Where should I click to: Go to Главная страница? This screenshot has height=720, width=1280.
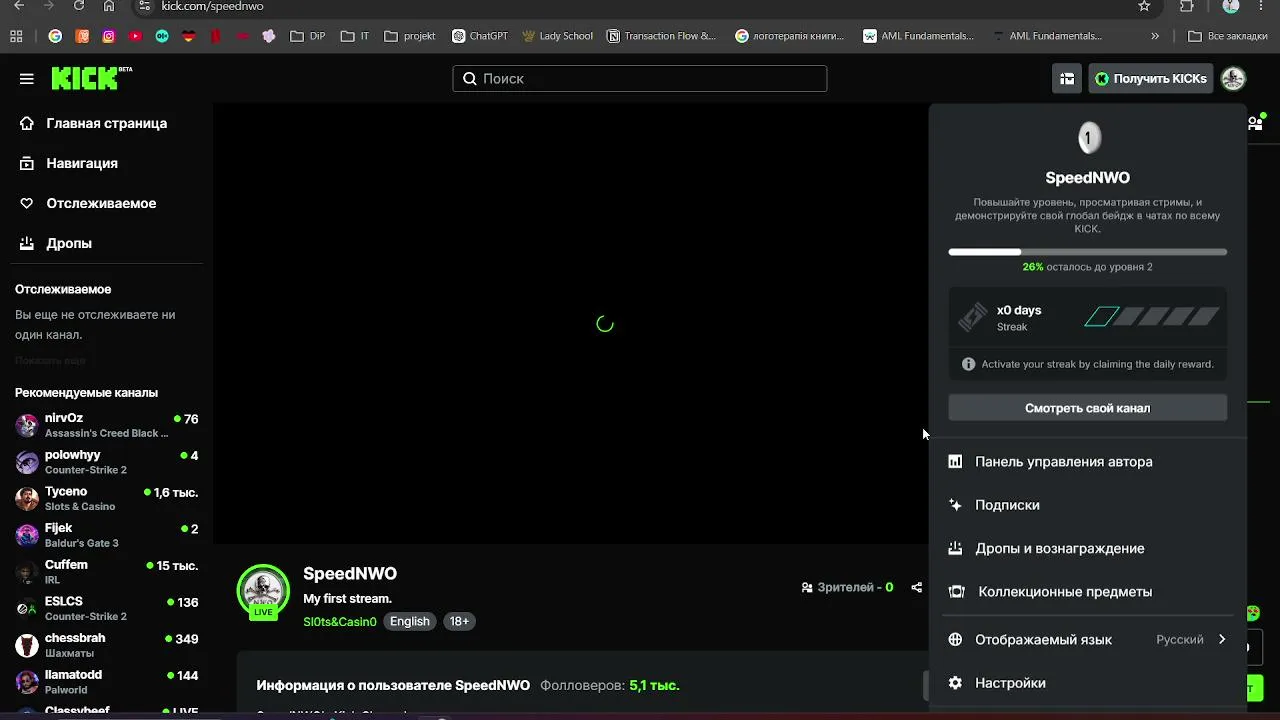106,124
